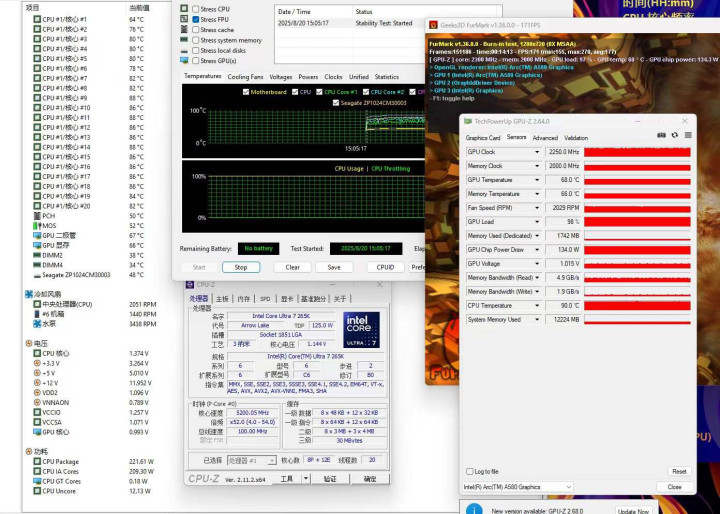Click the 水泵 pump fan icon
This screenshot has width=720, height=514.
[37, 324]
